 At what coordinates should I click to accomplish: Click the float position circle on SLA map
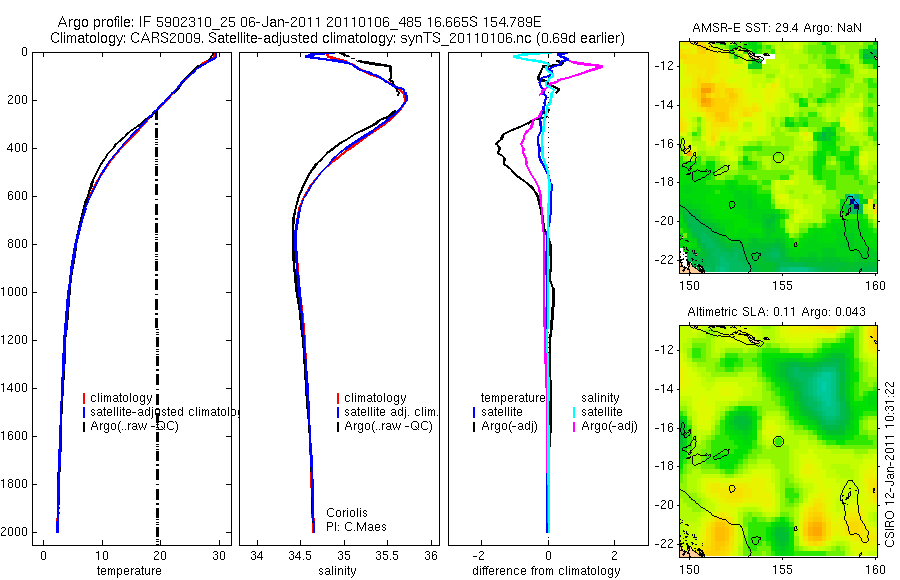pyautogui.click(x=778, y=441)
